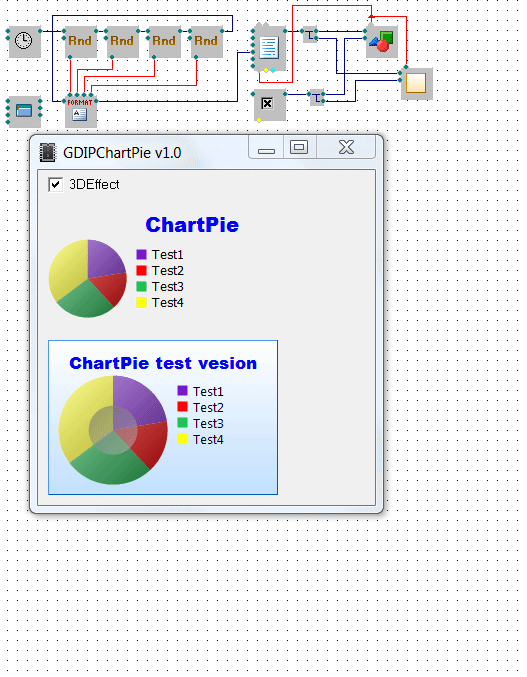Click the first Rnd random node

(81, 41)
